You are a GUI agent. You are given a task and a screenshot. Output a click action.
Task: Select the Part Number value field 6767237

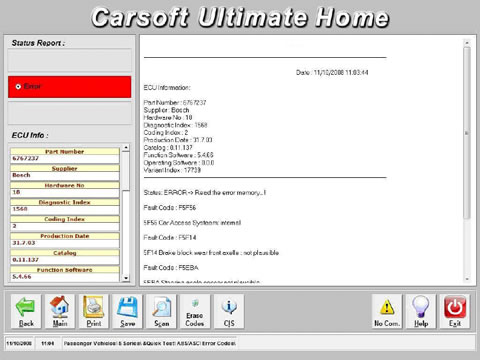tap(65, 159)
